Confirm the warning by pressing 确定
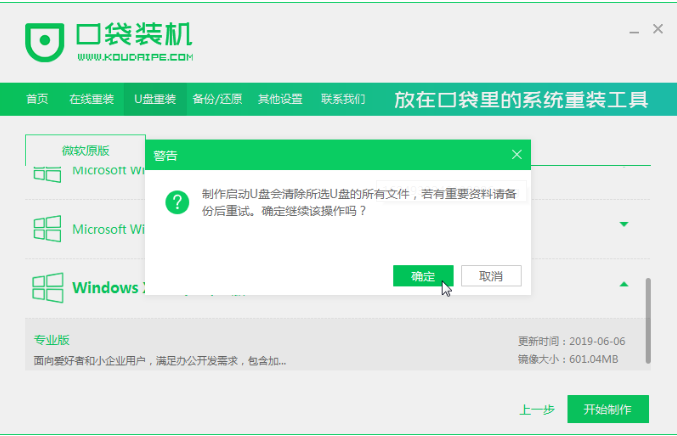677x436 pixels. click(423, 276)
